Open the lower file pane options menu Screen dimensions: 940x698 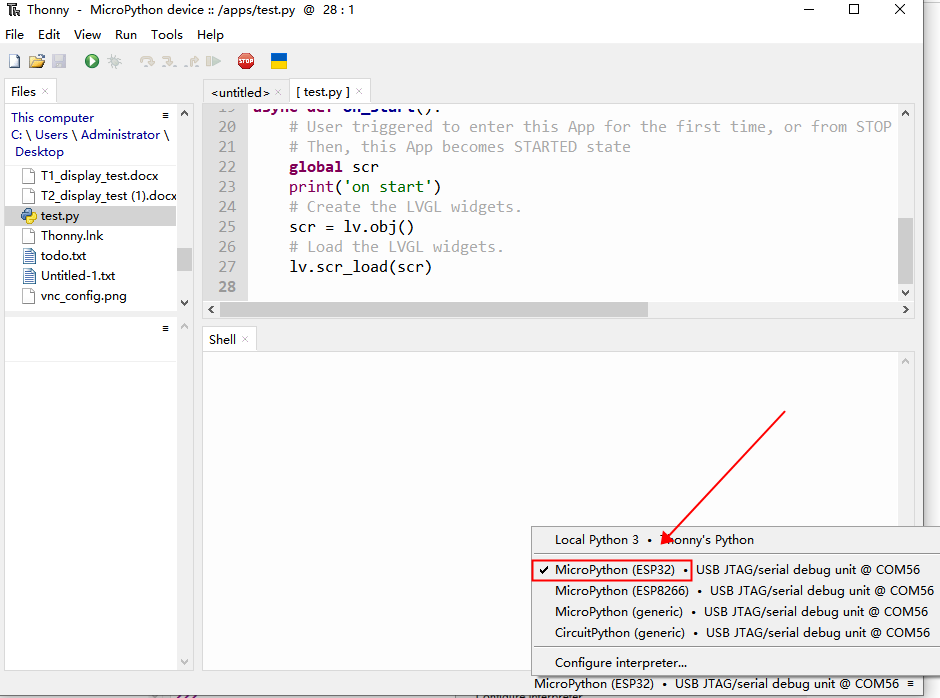click(x=166, y=328)
